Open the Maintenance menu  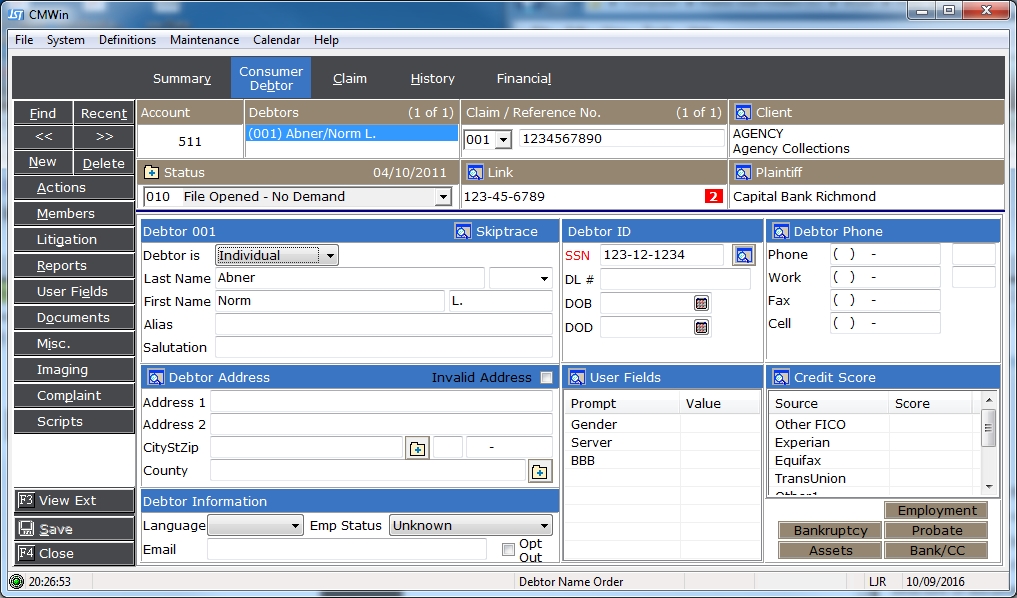[x=204, y=40]
